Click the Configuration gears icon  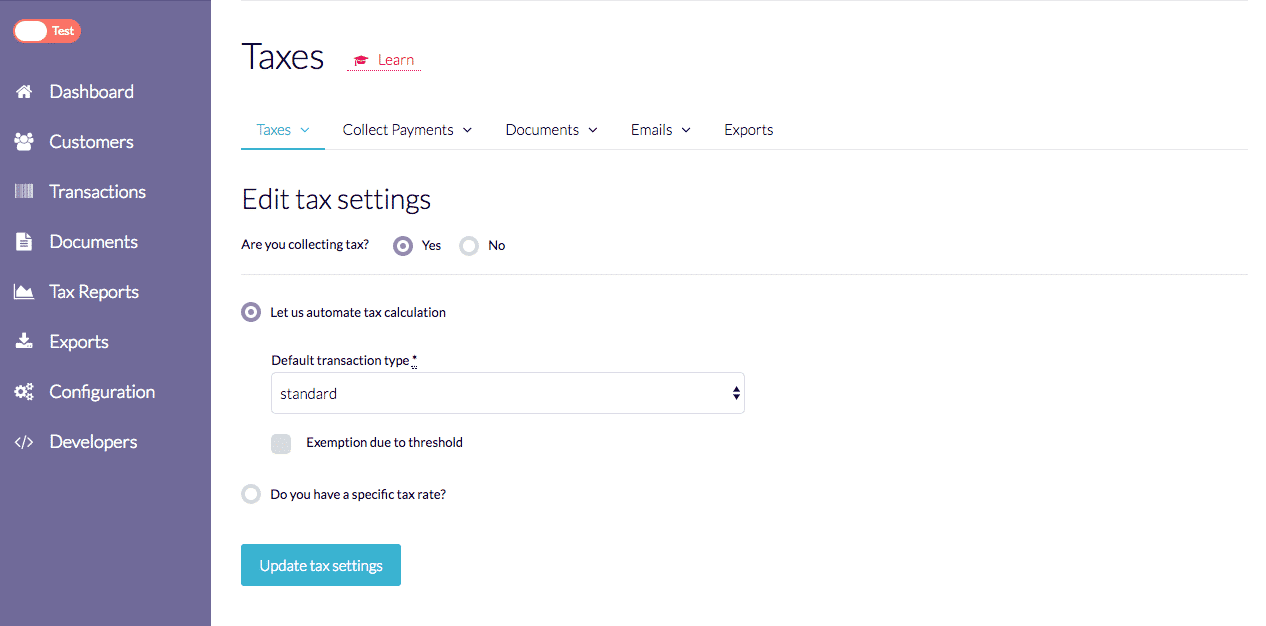click(x=24, y=392)
